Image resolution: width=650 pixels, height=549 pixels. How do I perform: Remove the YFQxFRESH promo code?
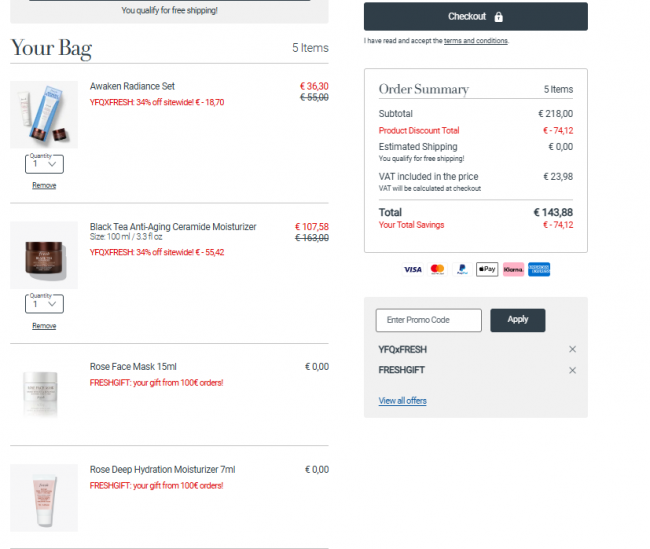(572, 349)
